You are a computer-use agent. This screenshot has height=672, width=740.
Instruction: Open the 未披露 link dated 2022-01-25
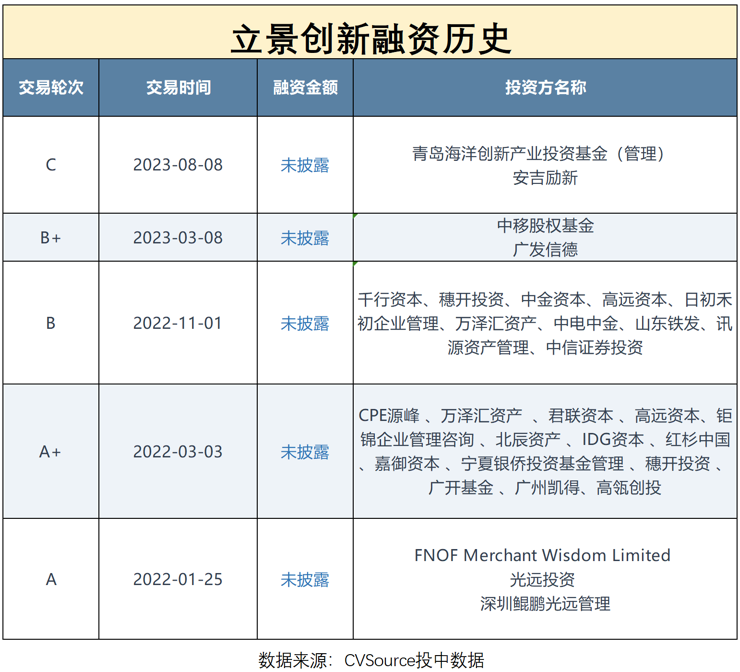pyautogui.click(x=305, y=579)
